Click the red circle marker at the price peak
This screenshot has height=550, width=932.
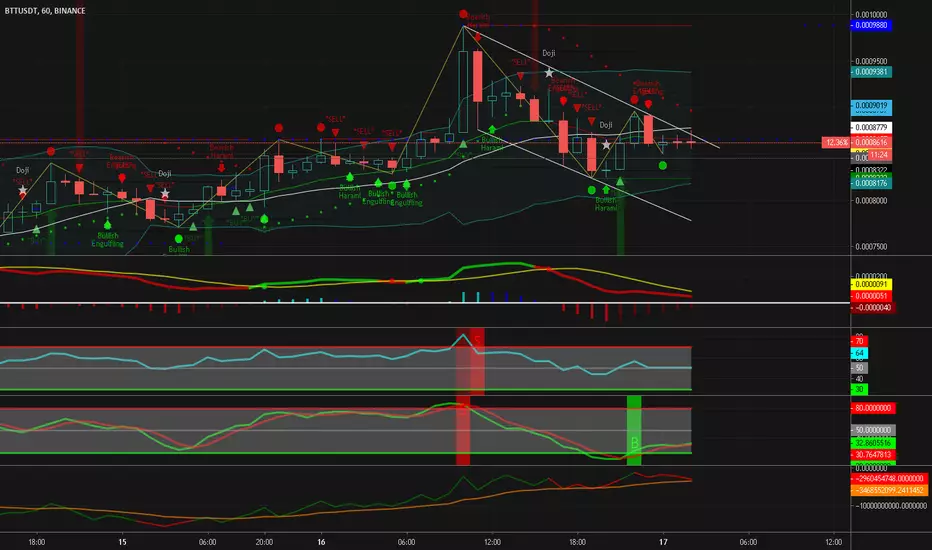(x=464, y=14)
